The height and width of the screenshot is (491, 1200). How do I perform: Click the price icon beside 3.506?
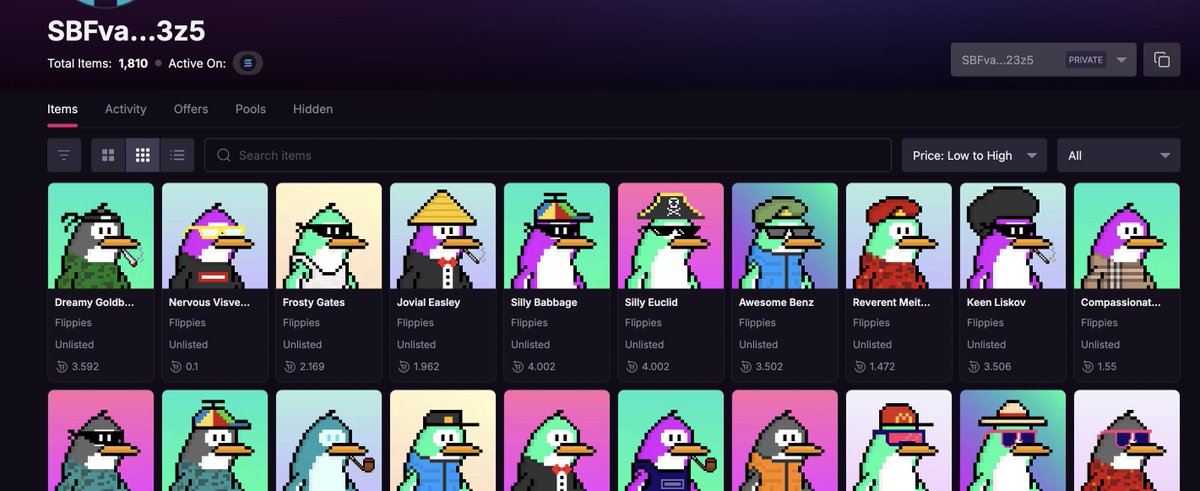coord(973,367)
